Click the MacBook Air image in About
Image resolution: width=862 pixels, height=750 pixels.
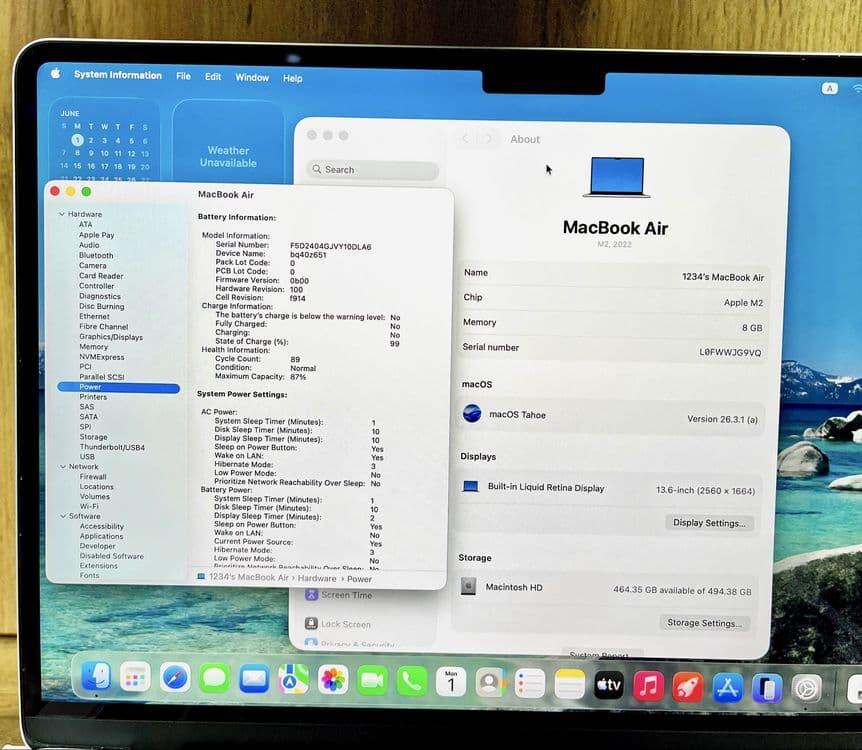tap(617, 177)
